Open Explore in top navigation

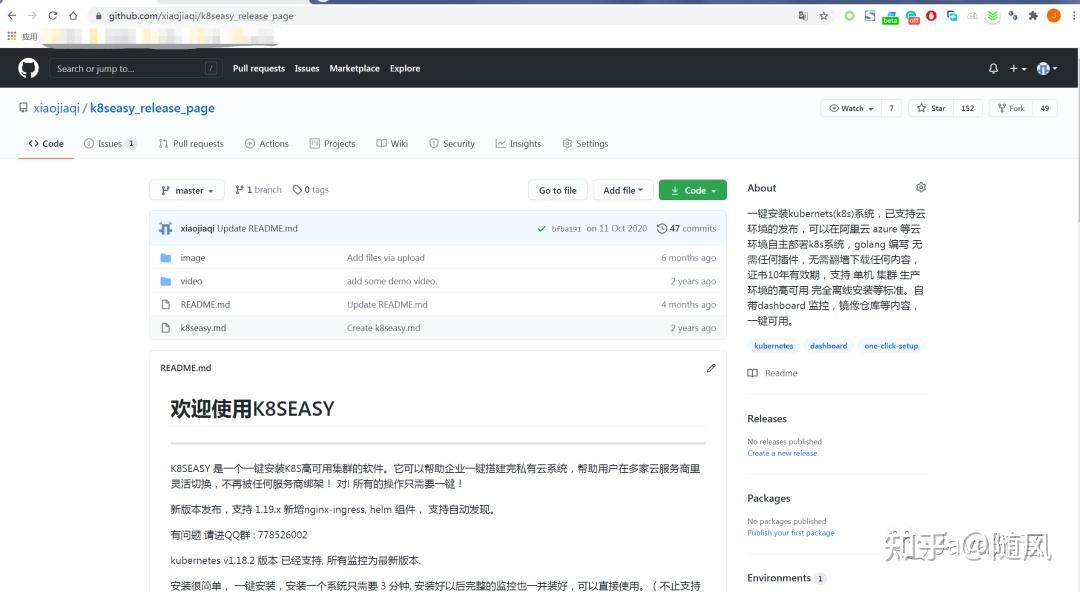click(405, 68)
